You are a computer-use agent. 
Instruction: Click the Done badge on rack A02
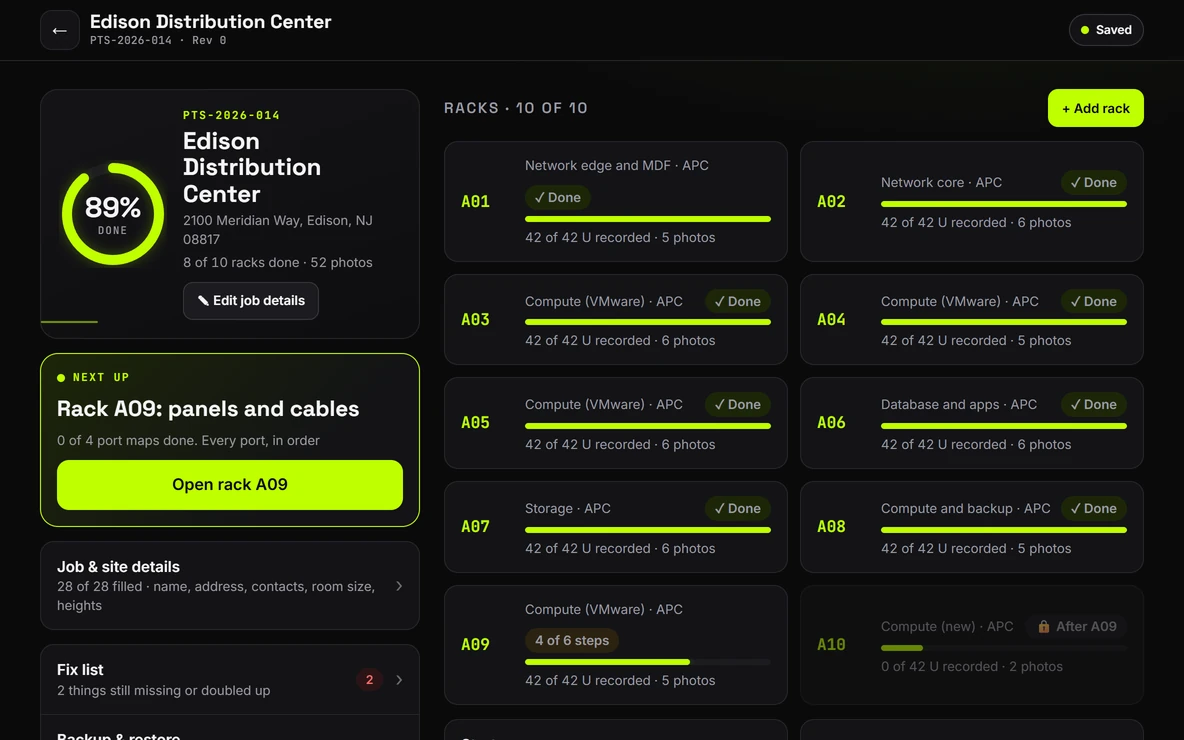click(1093, 183)
